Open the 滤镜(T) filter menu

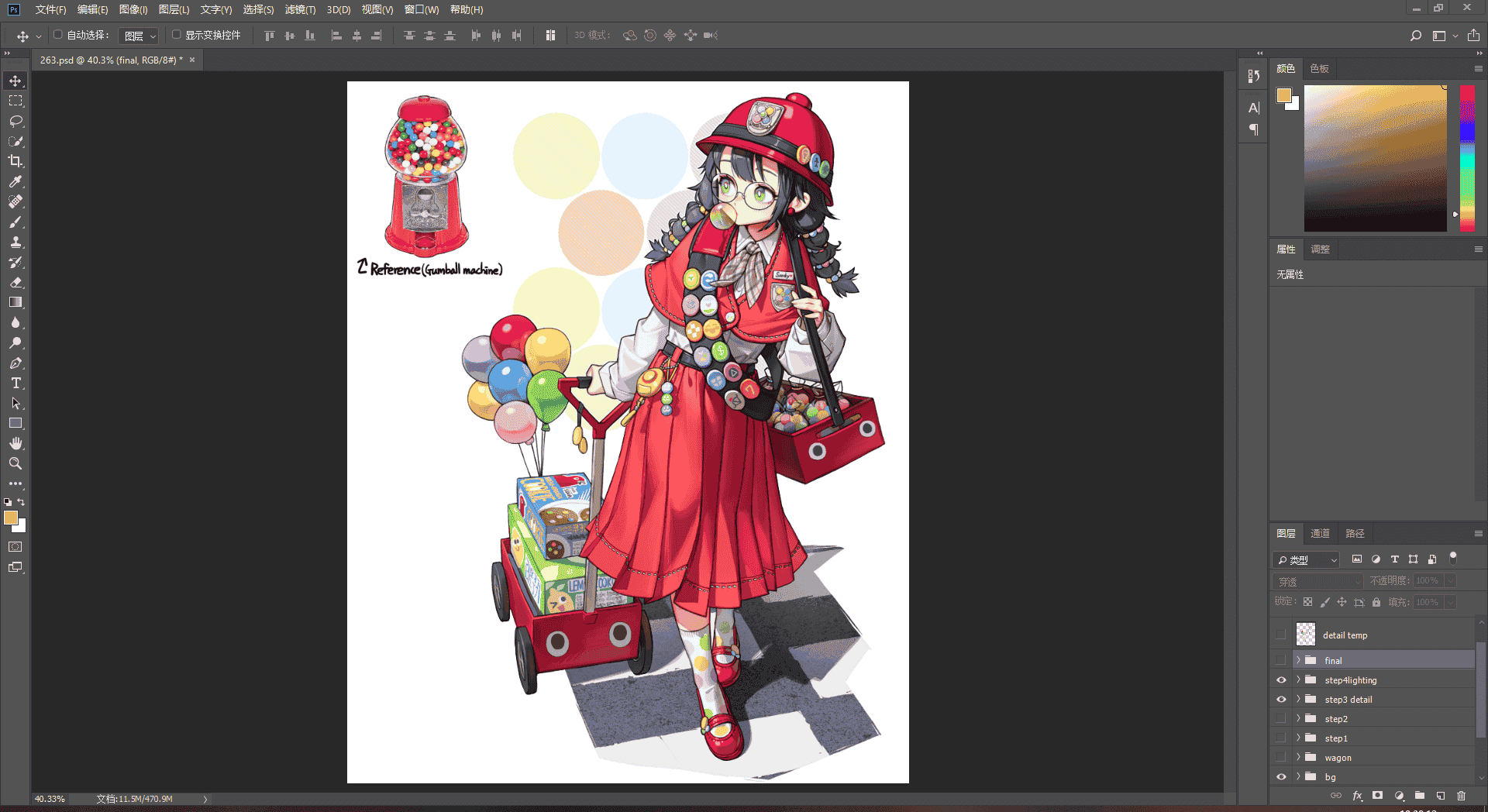300,9
